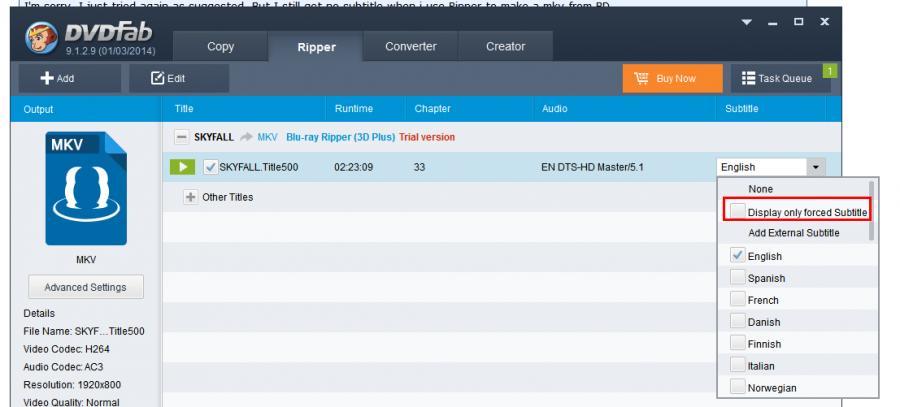Check the Spanish subtitle option

[737, 278]
